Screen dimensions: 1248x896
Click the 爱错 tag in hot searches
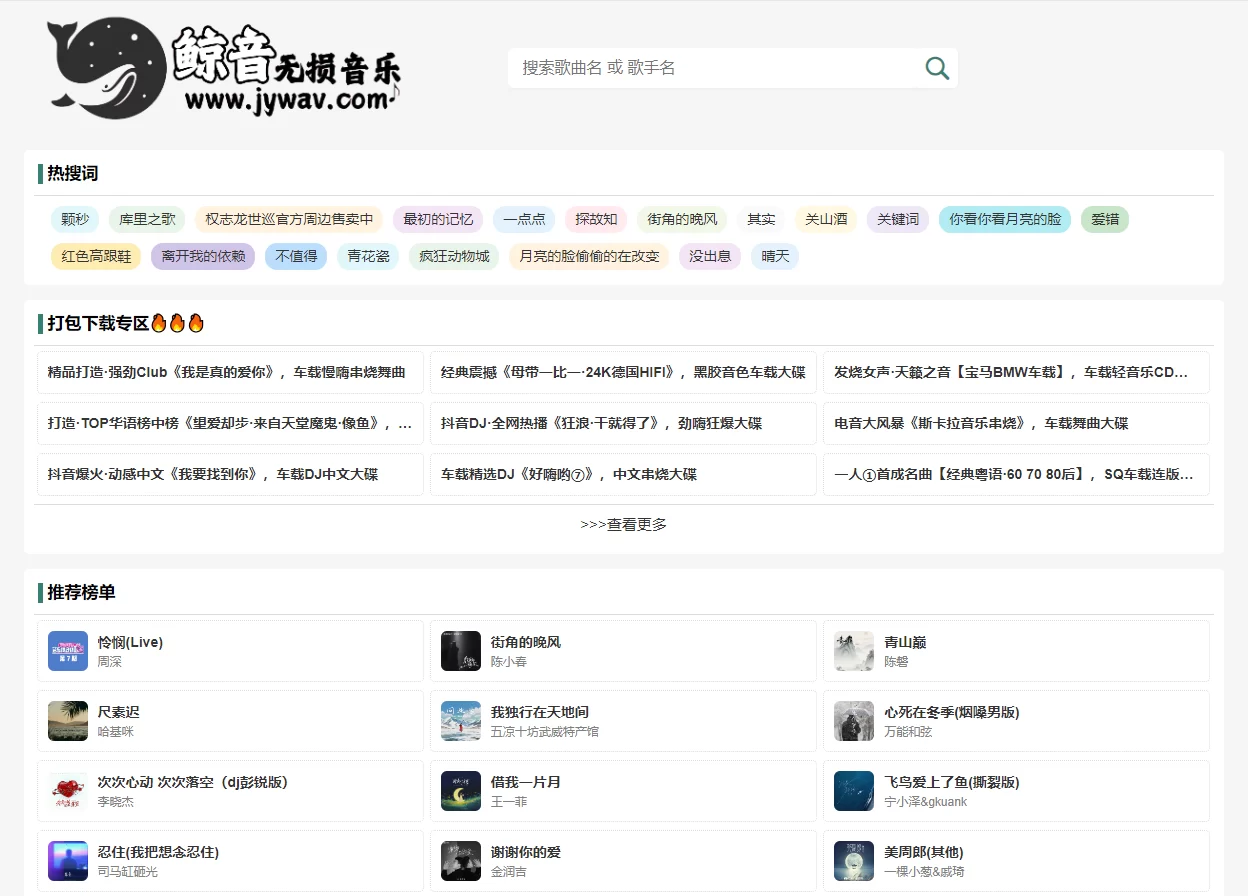click(x=1105, y=218)
